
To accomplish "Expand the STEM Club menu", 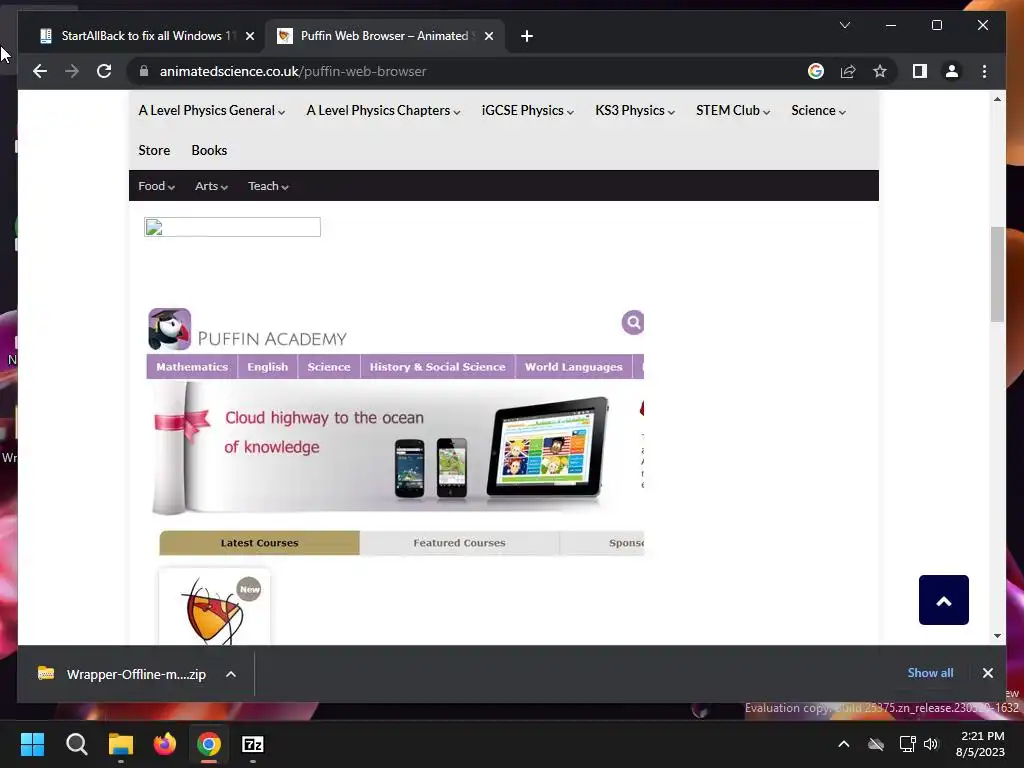I will 733,110.
